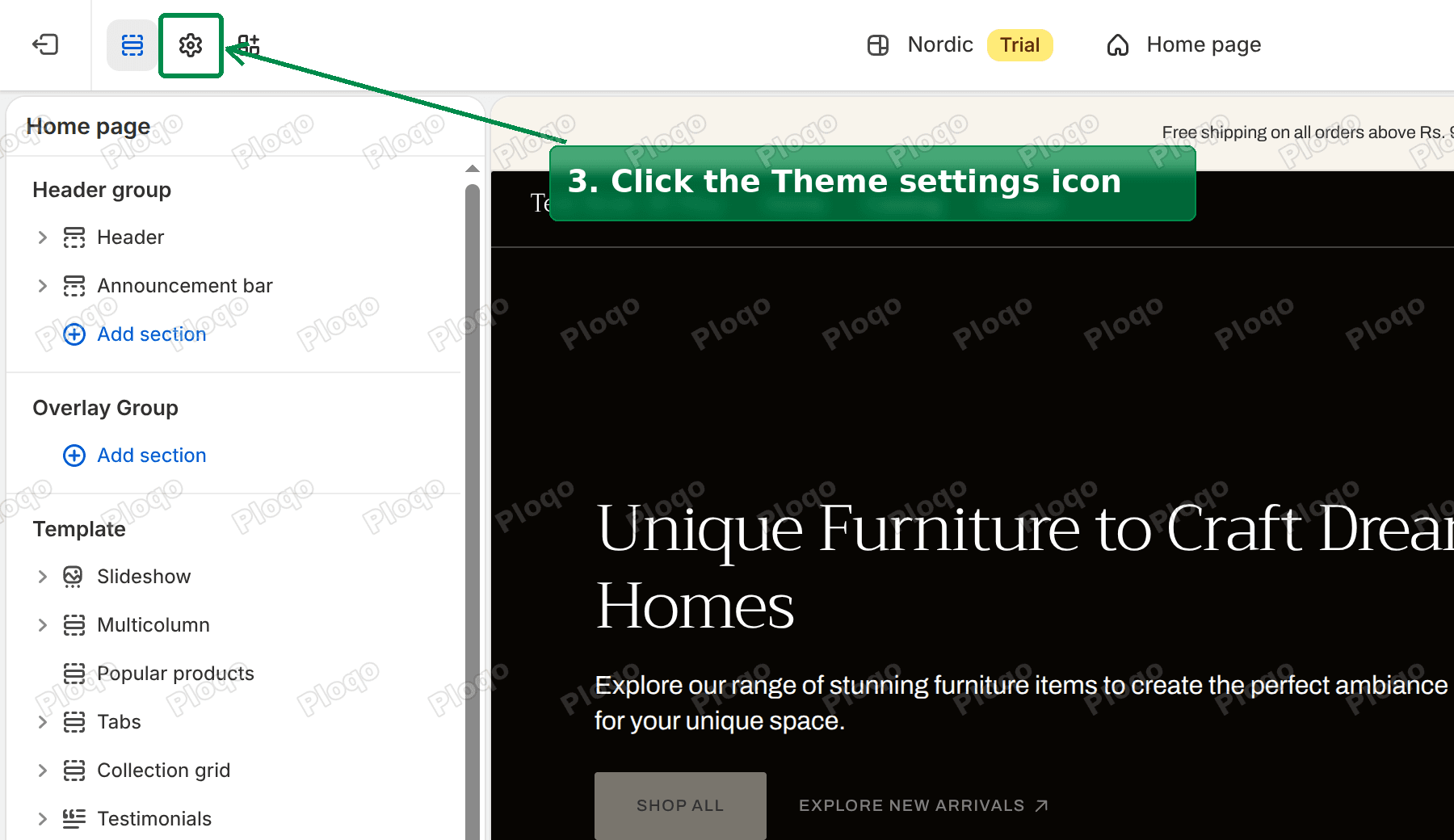Click the Tabs section icon

coord(74,722)
